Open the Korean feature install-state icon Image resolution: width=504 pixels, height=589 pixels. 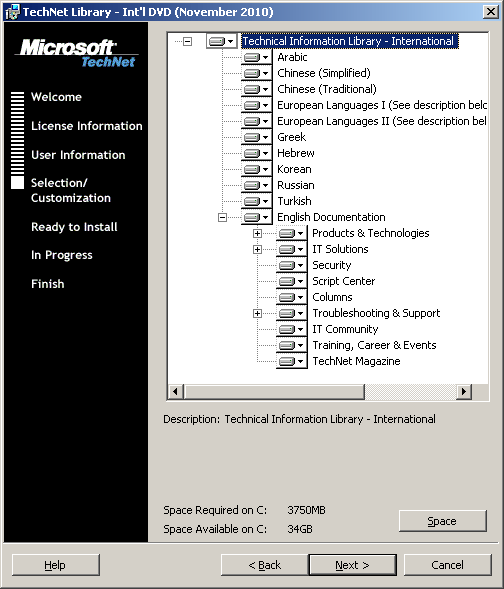point(256,169)
